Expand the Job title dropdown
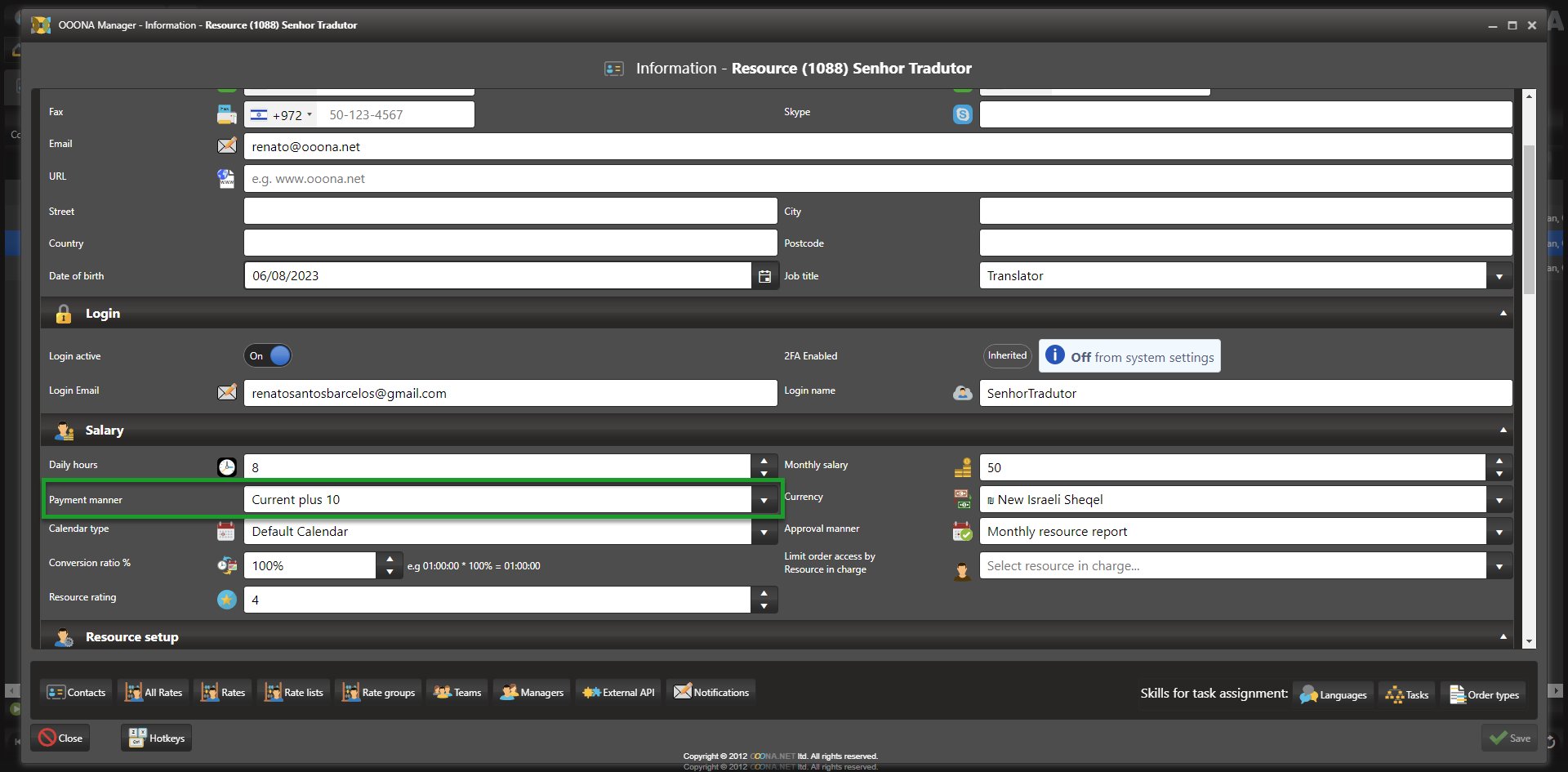 tap(1499, 276)
